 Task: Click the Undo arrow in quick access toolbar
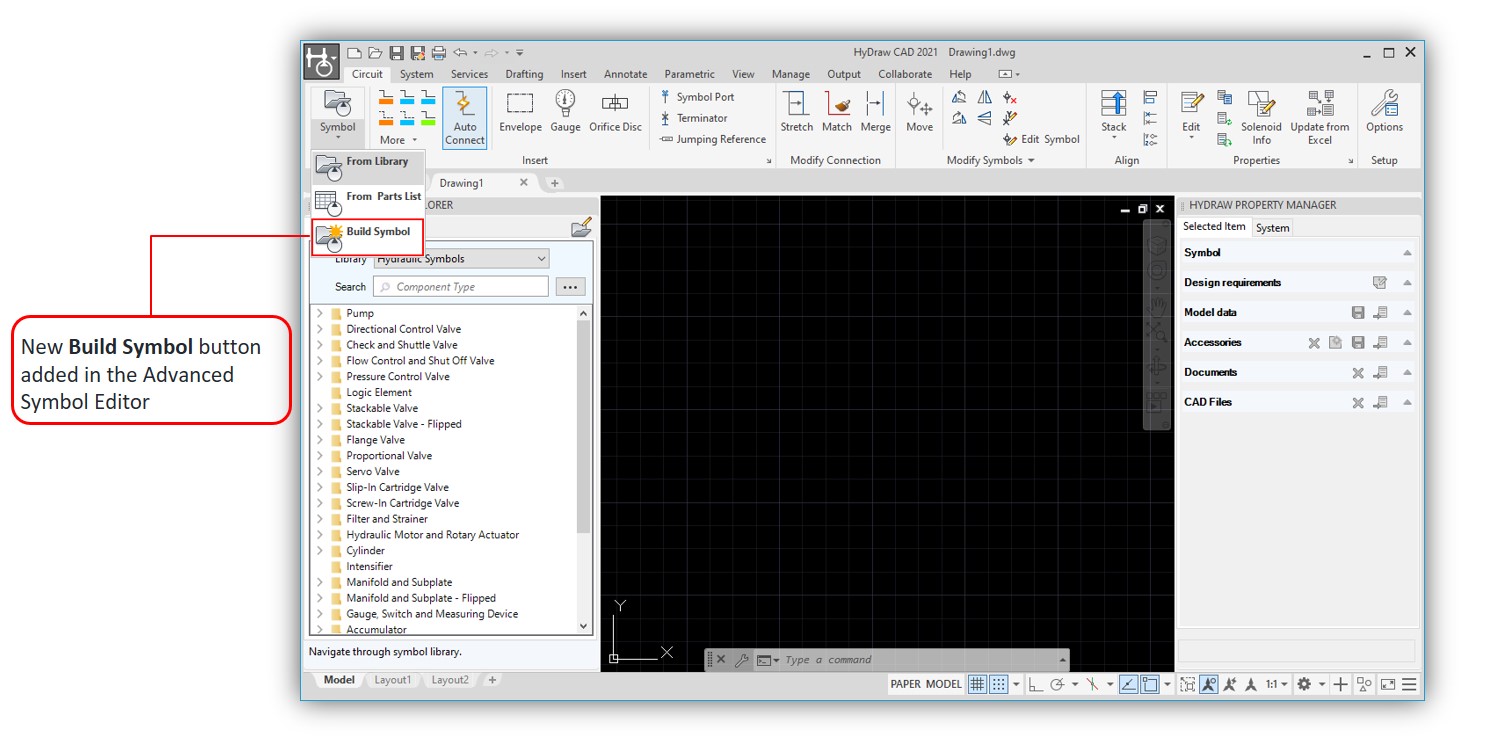click(x=460, y=53)
